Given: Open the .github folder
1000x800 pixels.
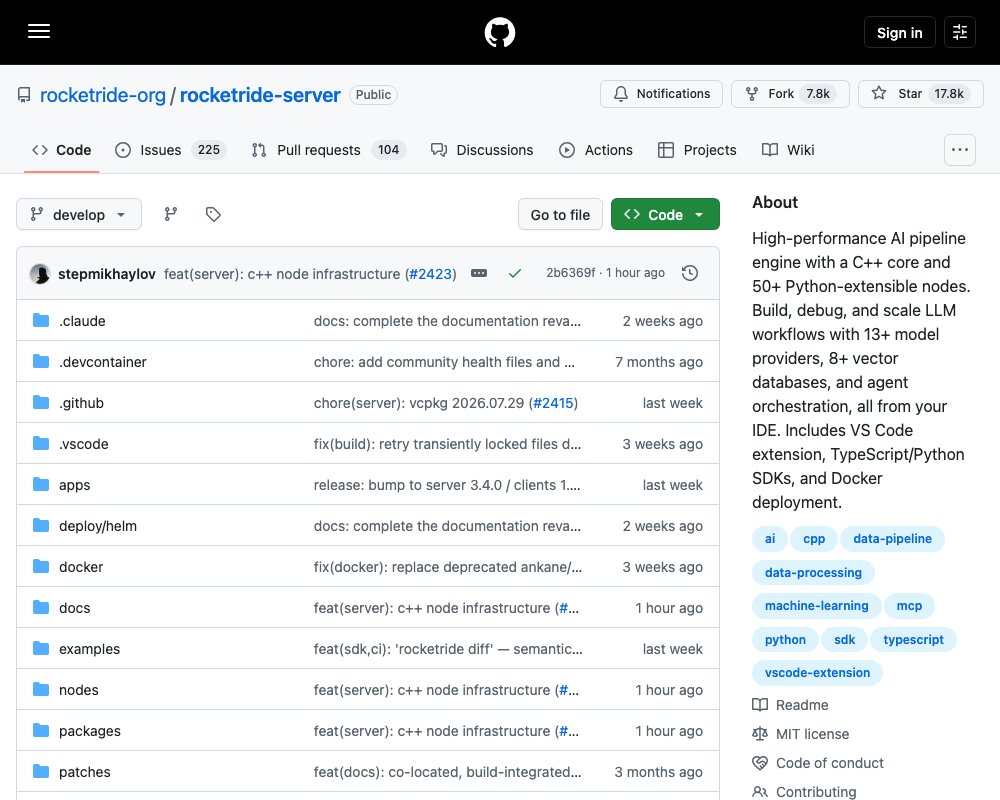Looking at the screenshot, I should (81, 403).
